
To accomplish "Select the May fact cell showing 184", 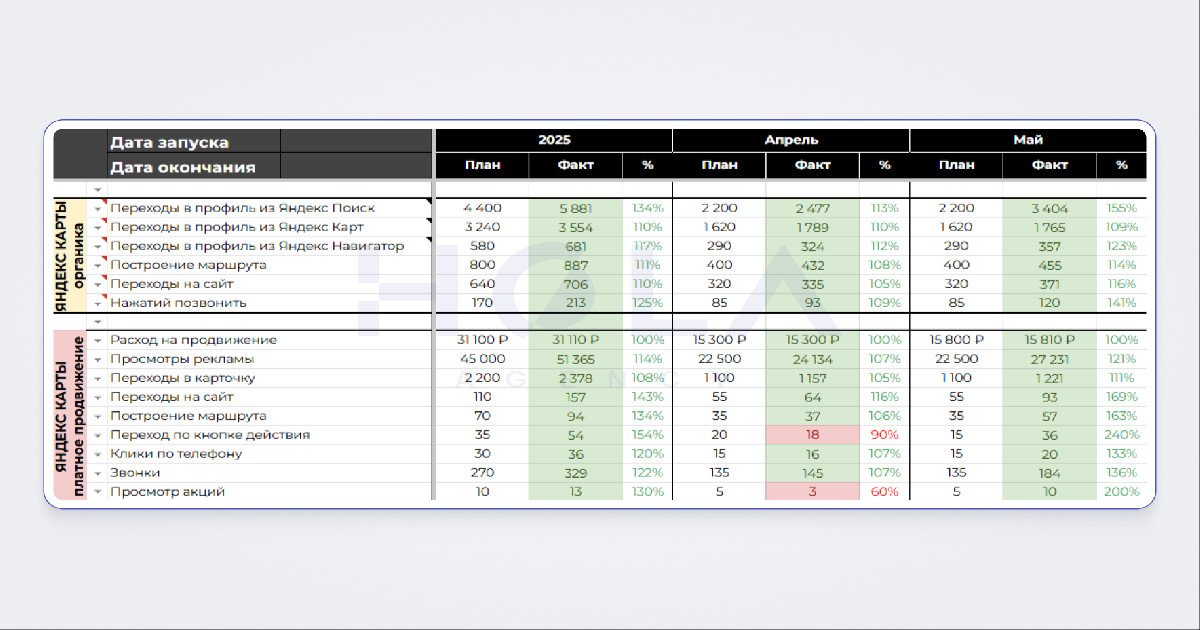I will click(1049, 473).
